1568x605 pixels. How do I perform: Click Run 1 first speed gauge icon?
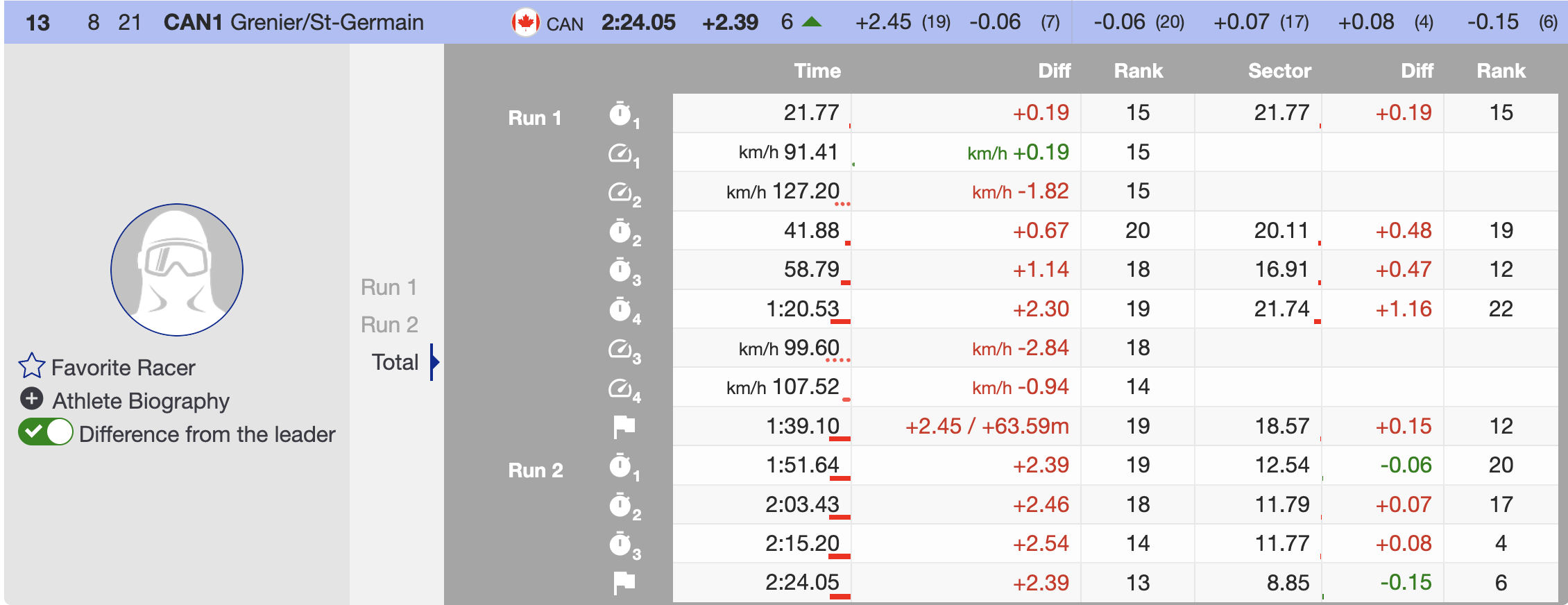click(621, 153)
